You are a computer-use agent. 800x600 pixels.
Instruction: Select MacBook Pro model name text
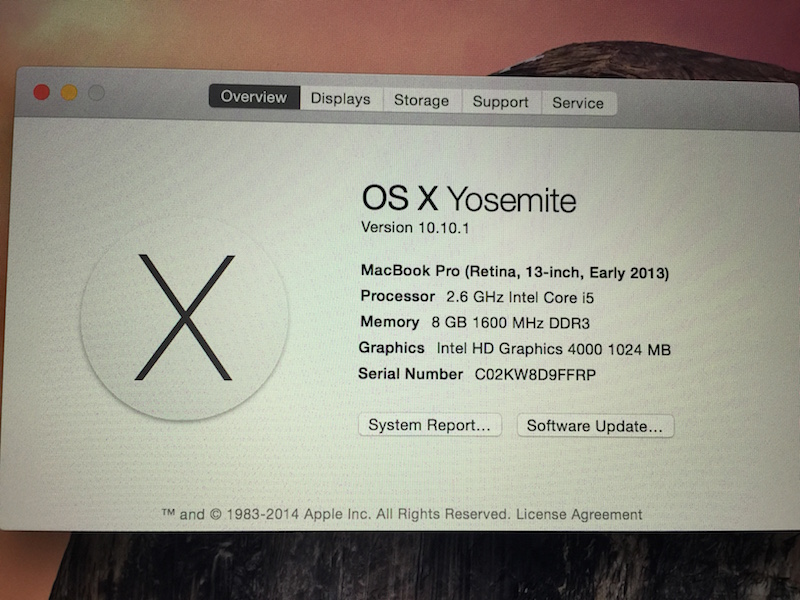coord(515,271)
